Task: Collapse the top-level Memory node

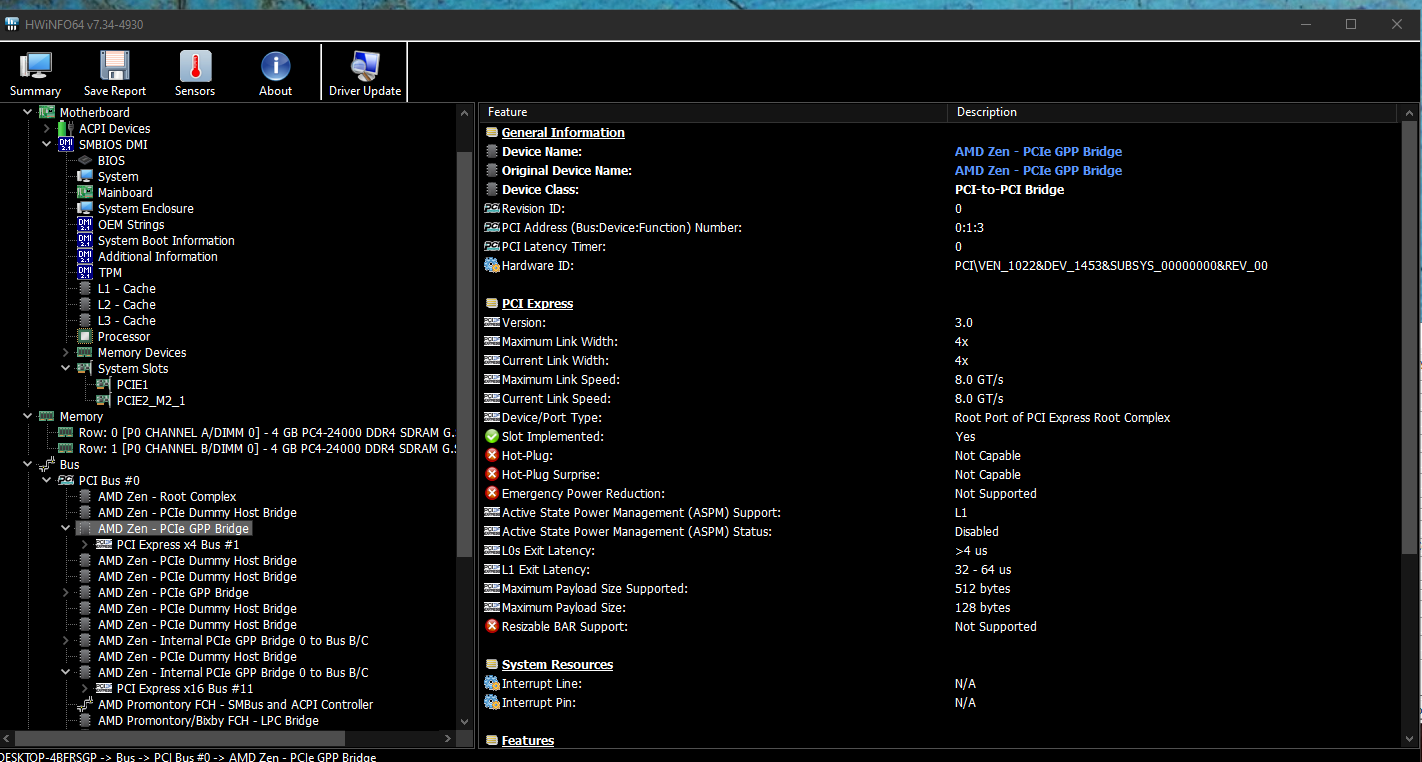Action: click(28, 416)
